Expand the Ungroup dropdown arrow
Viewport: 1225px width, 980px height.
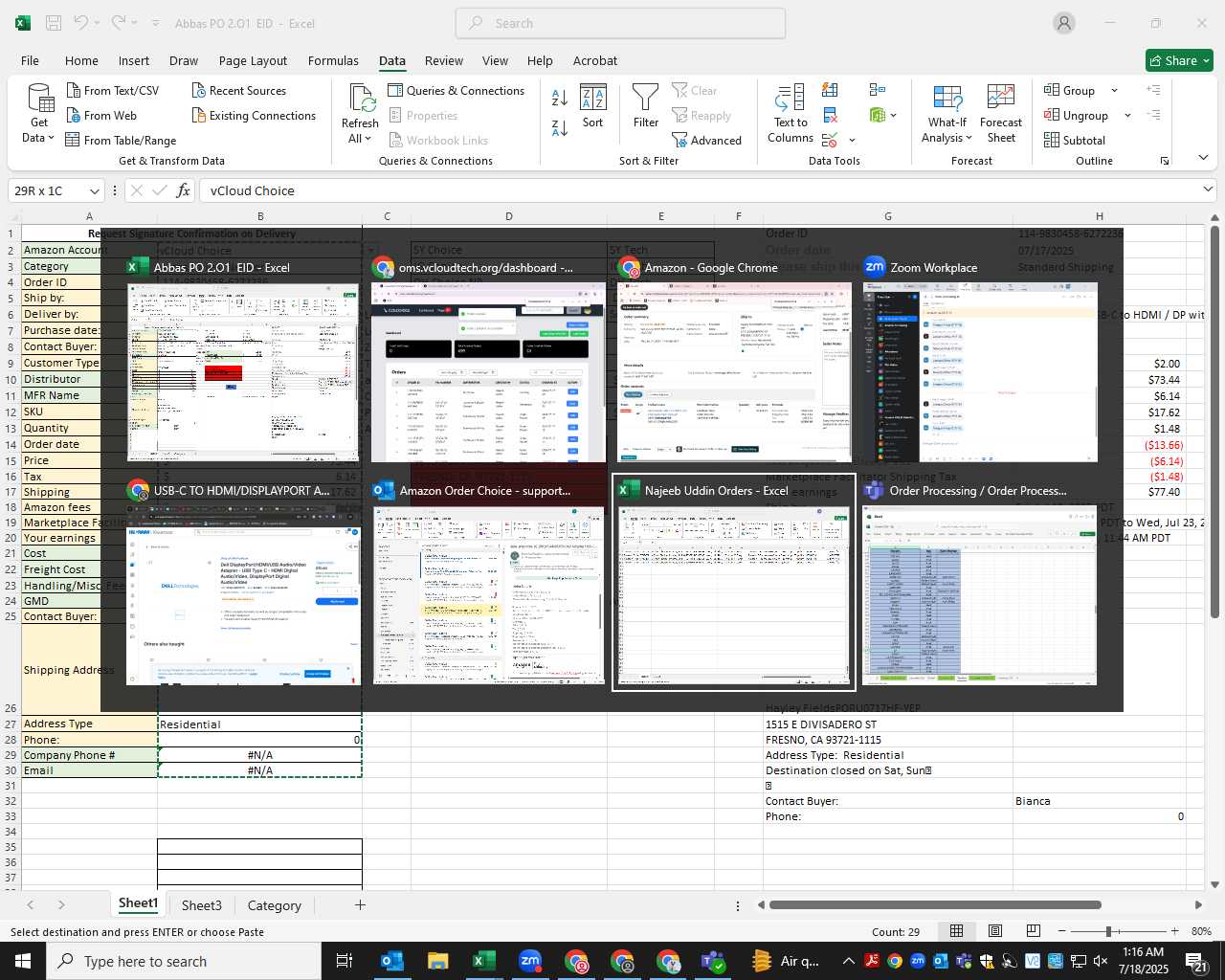(x=1127, y=116)
